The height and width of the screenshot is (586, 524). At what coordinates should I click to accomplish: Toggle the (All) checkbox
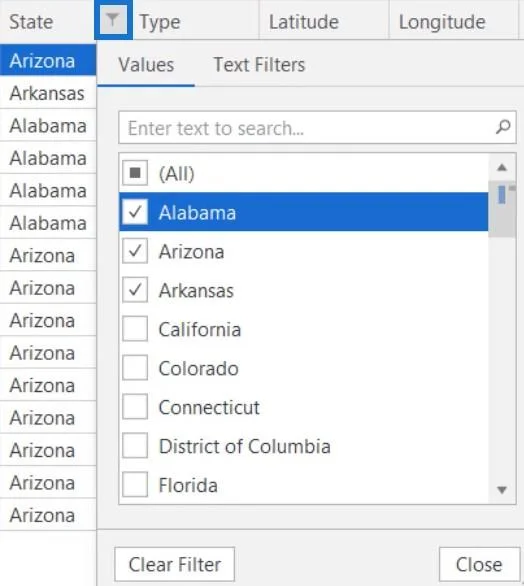coord(135,173)
